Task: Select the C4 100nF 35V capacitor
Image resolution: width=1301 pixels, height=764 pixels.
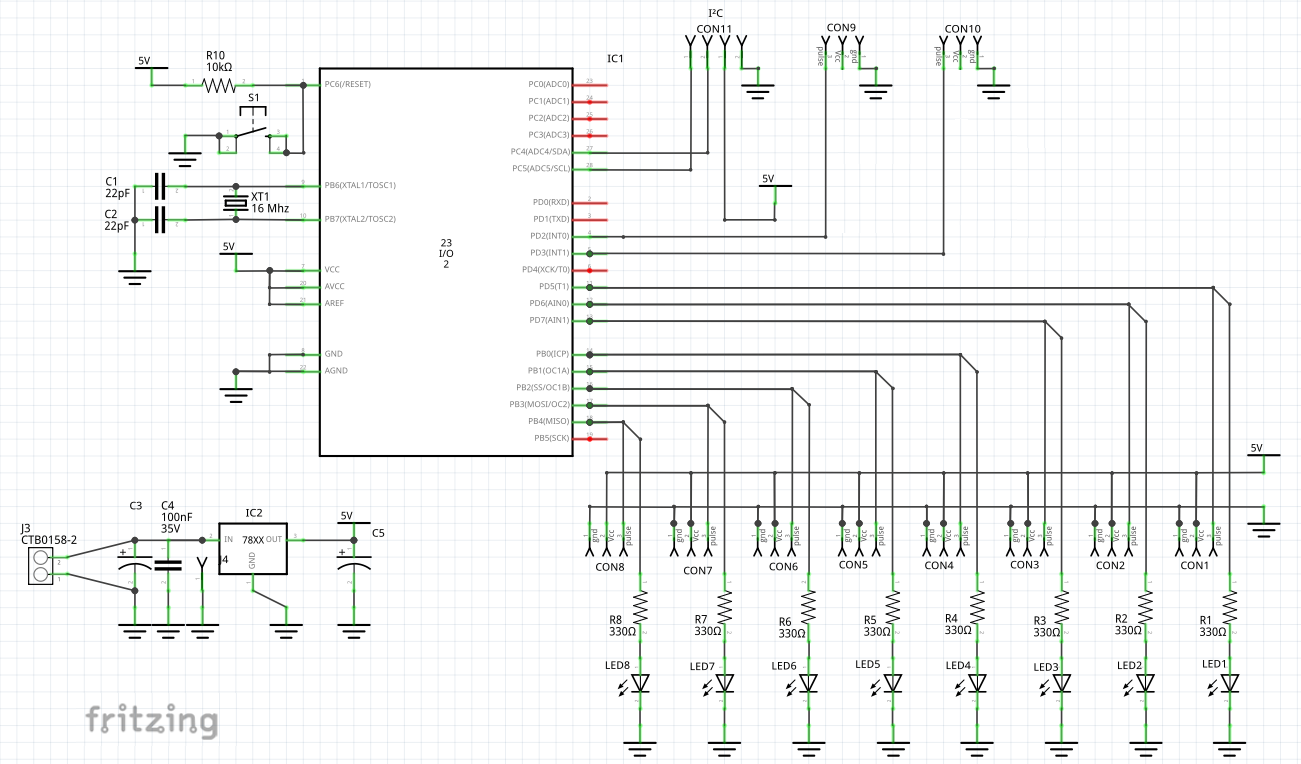Action: pos(168,565)
